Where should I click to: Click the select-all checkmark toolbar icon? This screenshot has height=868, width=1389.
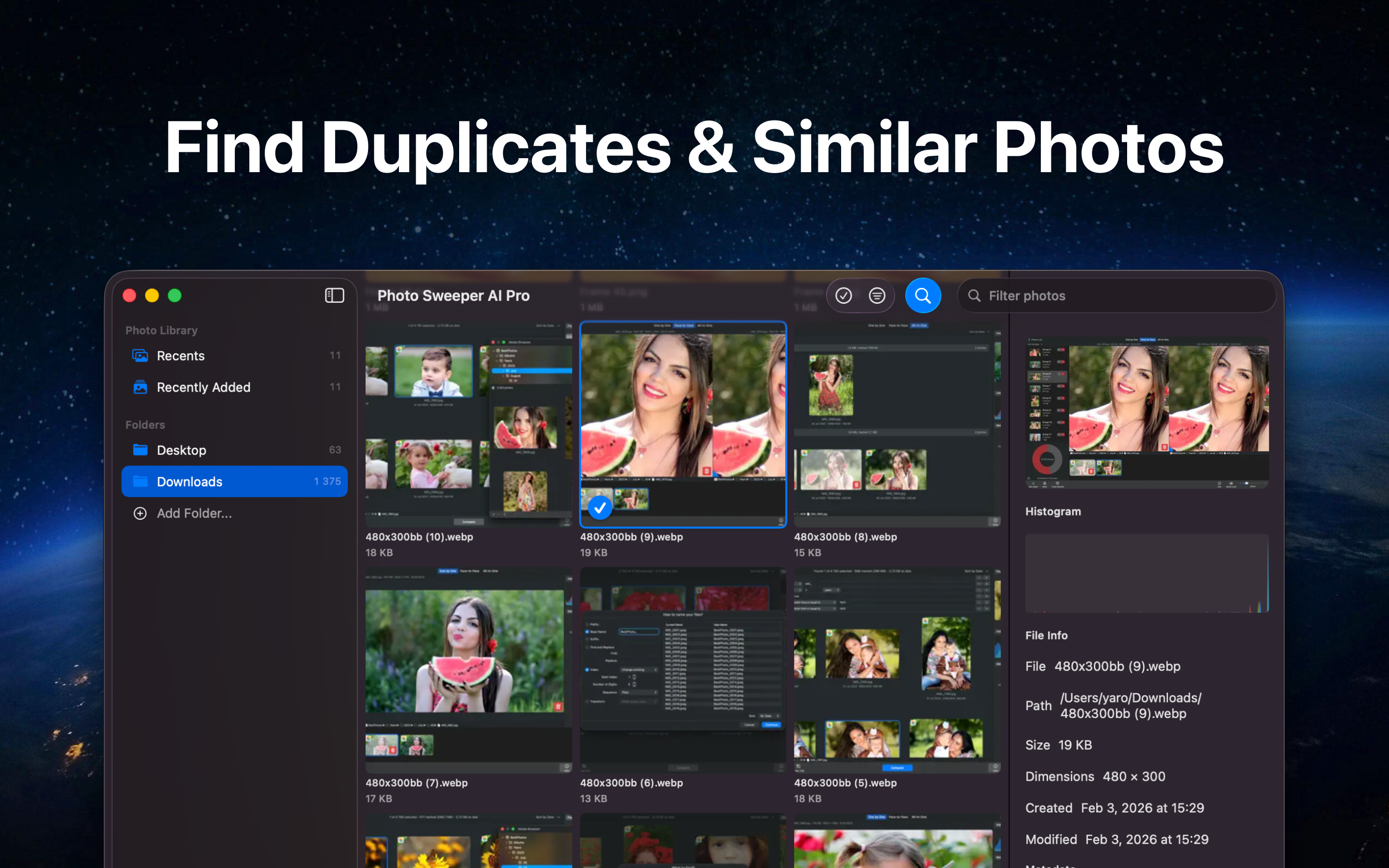click(x=843, y=296)
